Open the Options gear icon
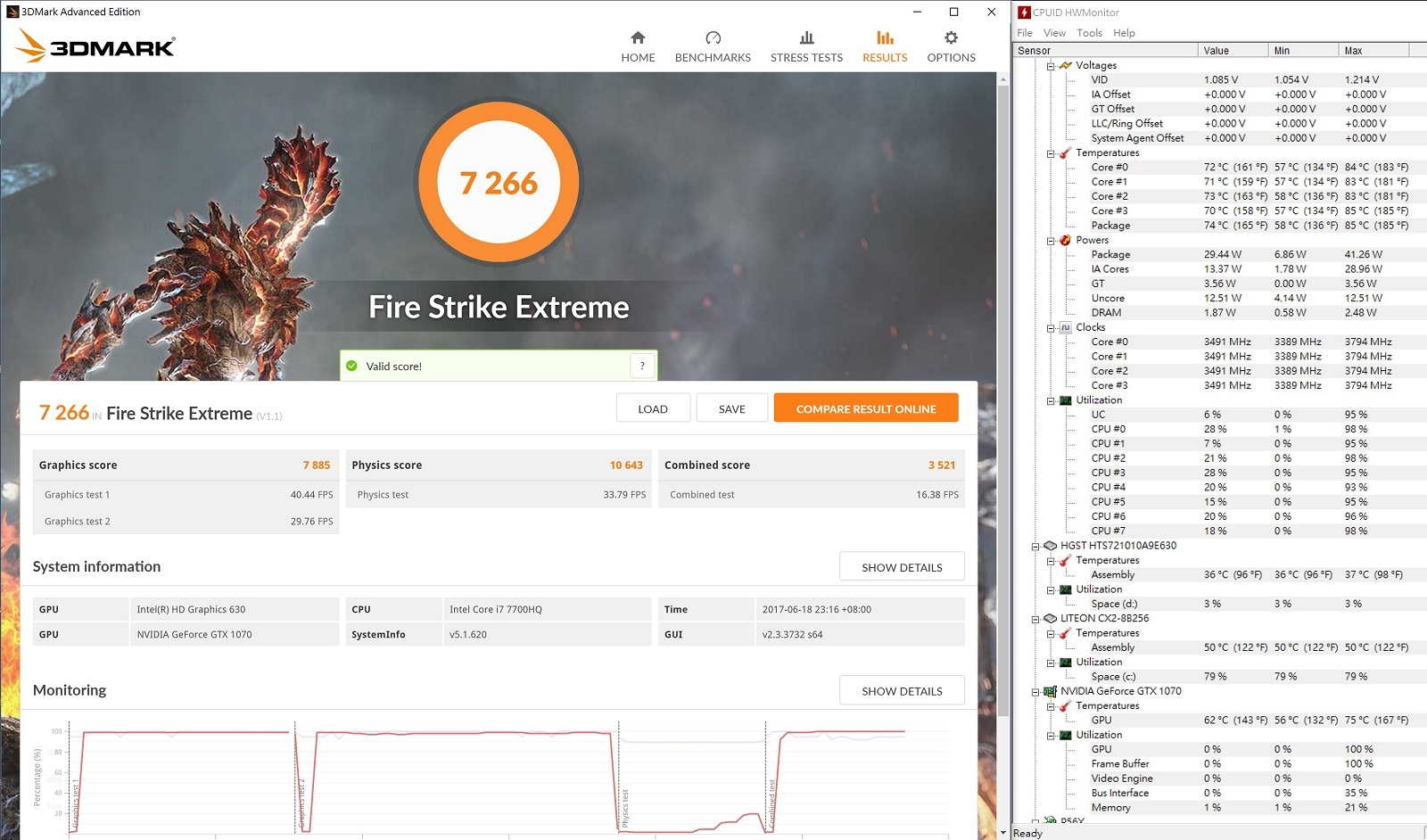This screenshot has width=1427, height=840. pyautogui.click(x=951, y=37)
